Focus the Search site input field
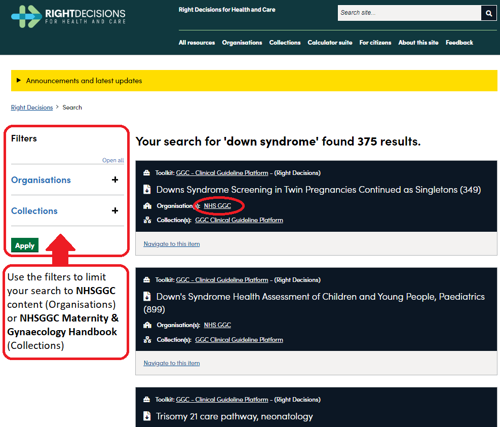 [409, 13]
